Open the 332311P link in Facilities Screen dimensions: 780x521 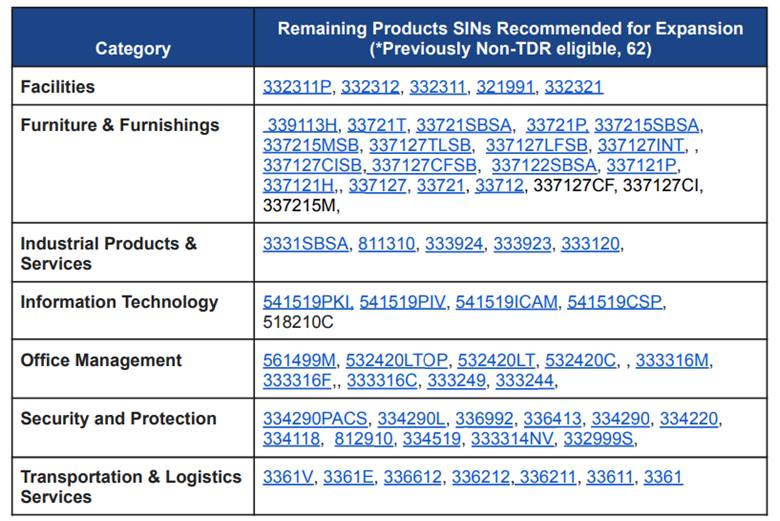(x=297, y=87)
